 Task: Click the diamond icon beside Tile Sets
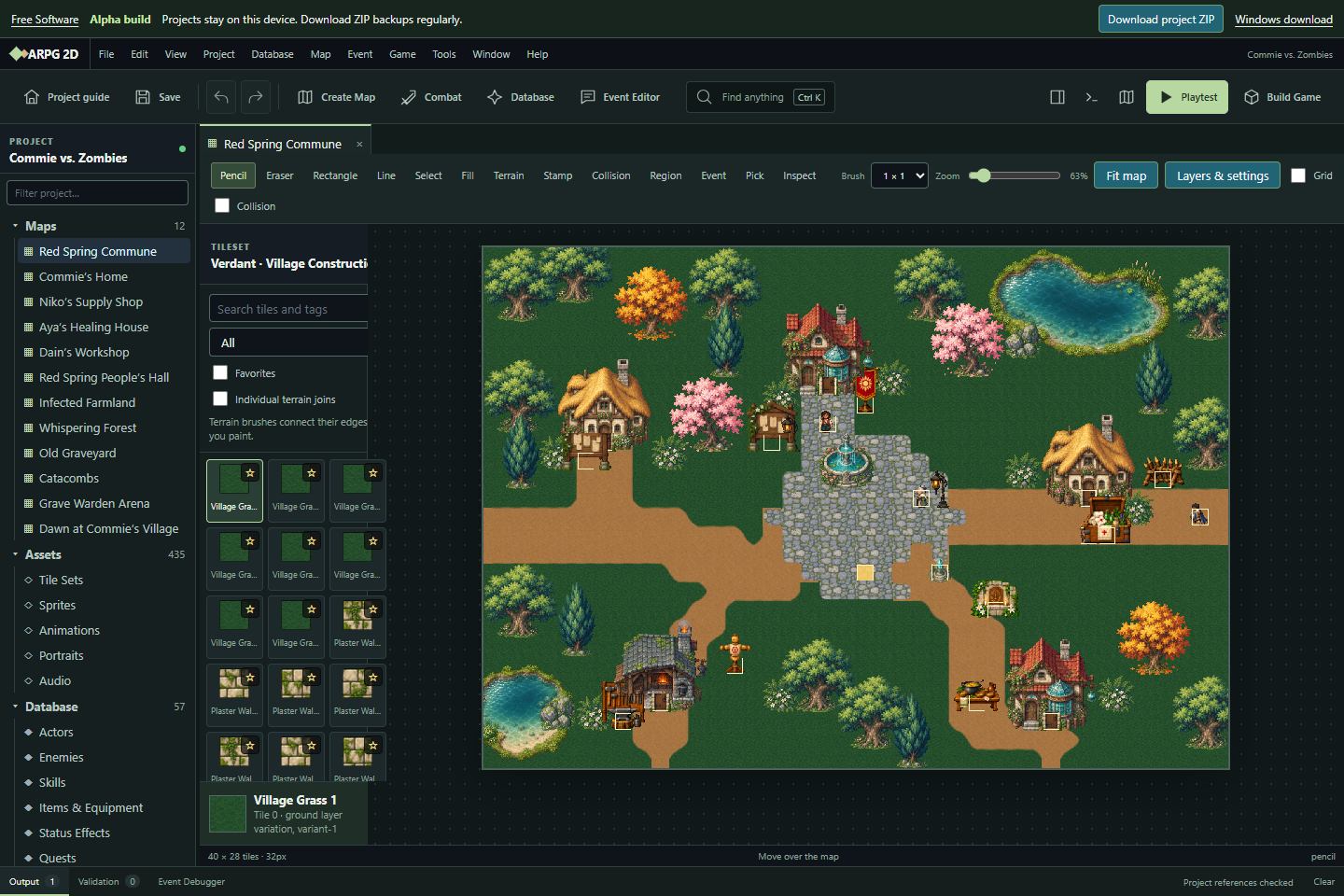point(29,581)
